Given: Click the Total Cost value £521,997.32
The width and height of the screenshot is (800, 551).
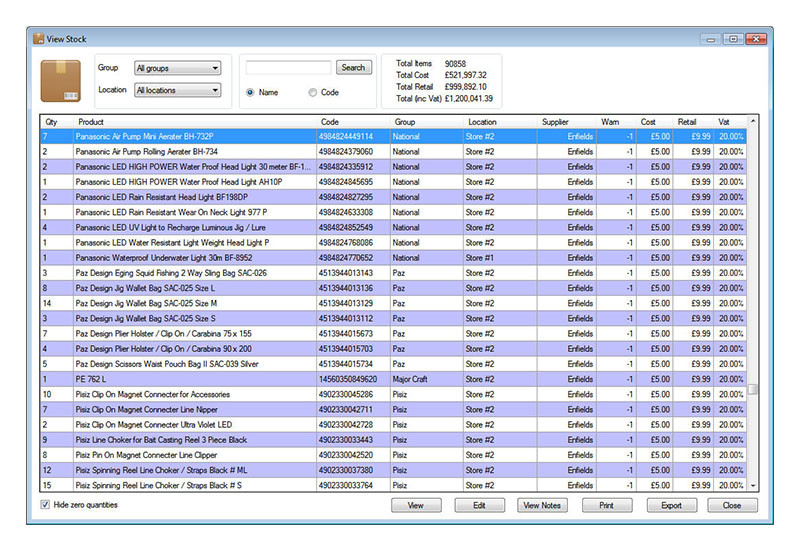Looking at the screenshot, I should 466,75.
